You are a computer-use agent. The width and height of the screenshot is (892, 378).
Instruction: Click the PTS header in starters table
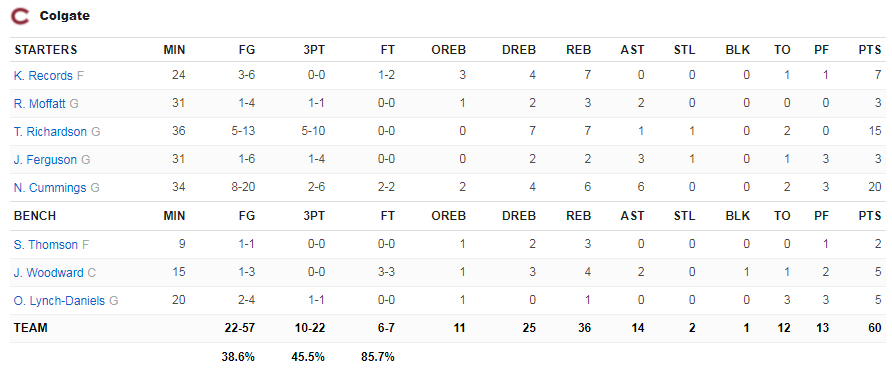(x=870, y=50)
